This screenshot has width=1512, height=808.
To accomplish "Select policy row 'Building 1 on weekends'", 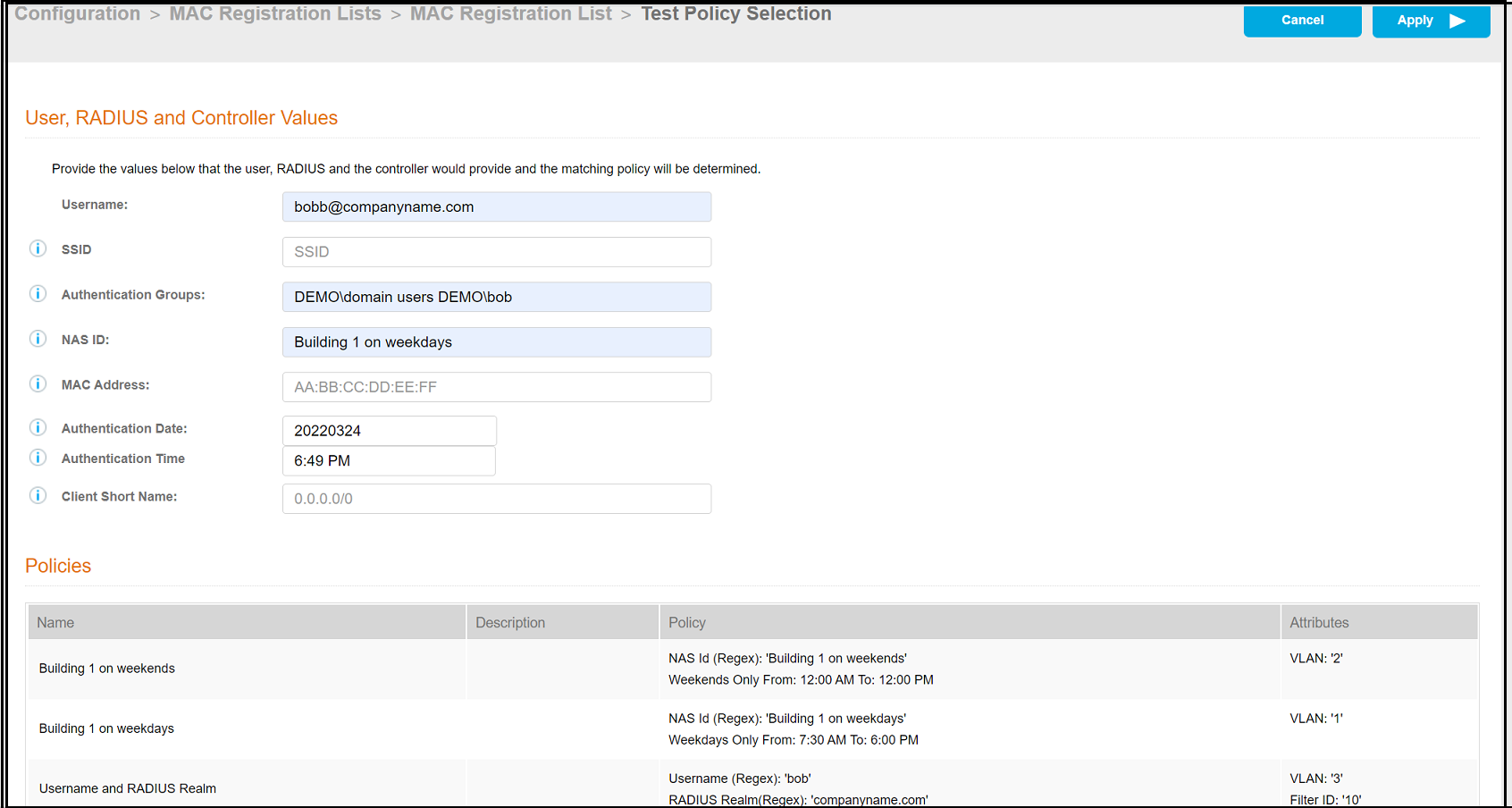I will pos(753,669).
